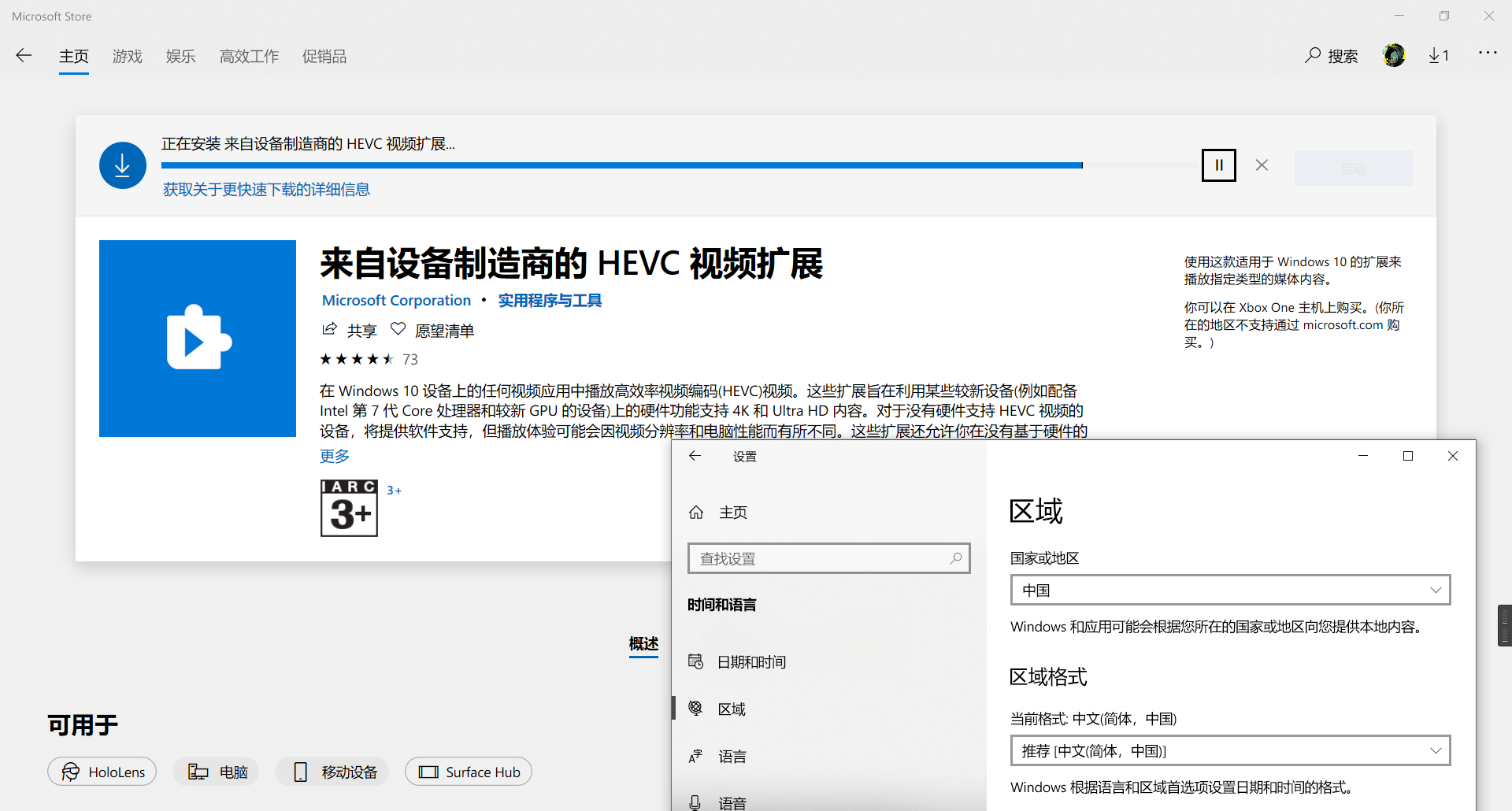Click the 时间和语言 category heading
The width and height of the screenshot is (1512, 811).
click(x=722, y=605)
